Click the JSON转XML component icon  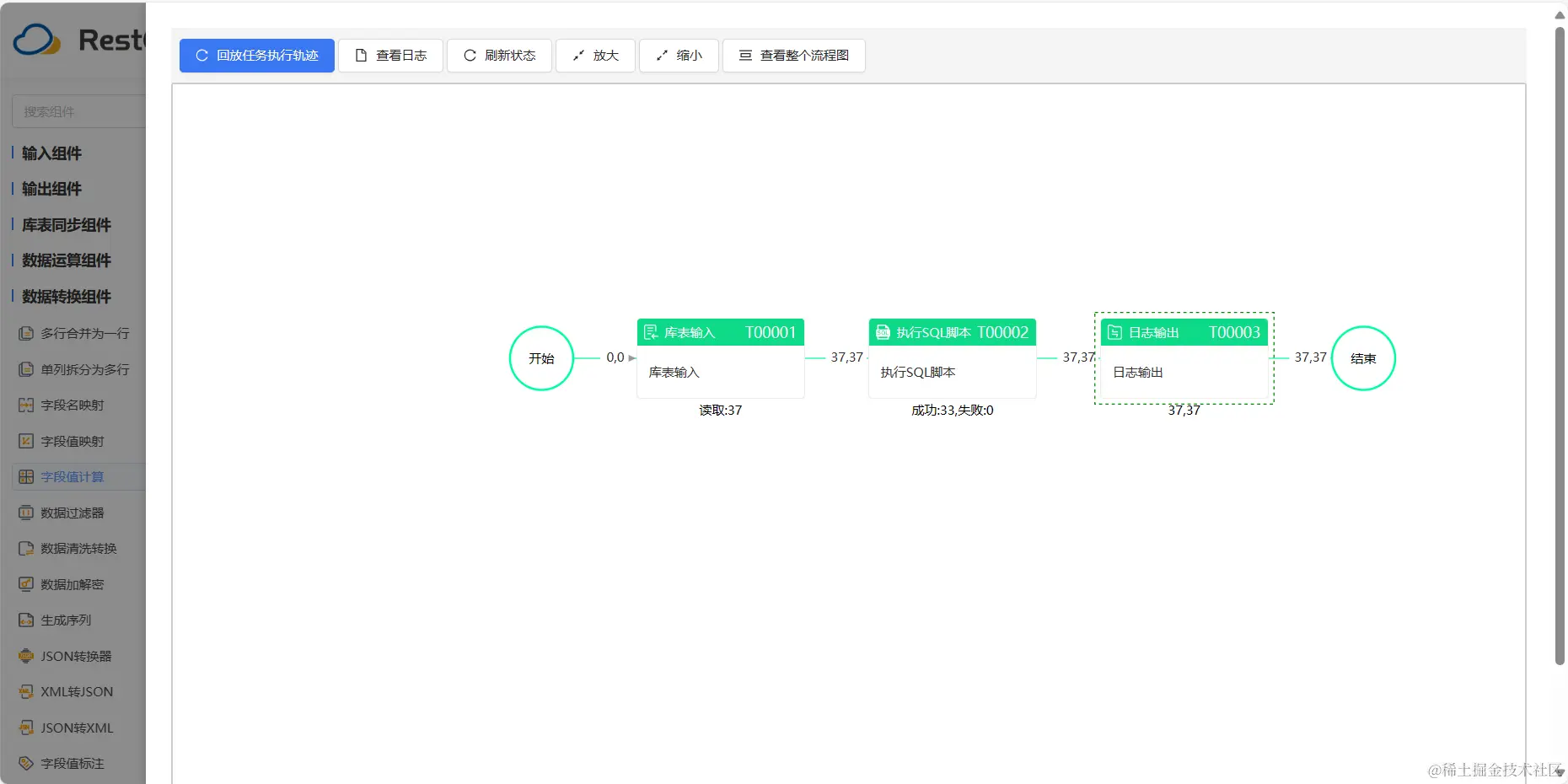26,728
